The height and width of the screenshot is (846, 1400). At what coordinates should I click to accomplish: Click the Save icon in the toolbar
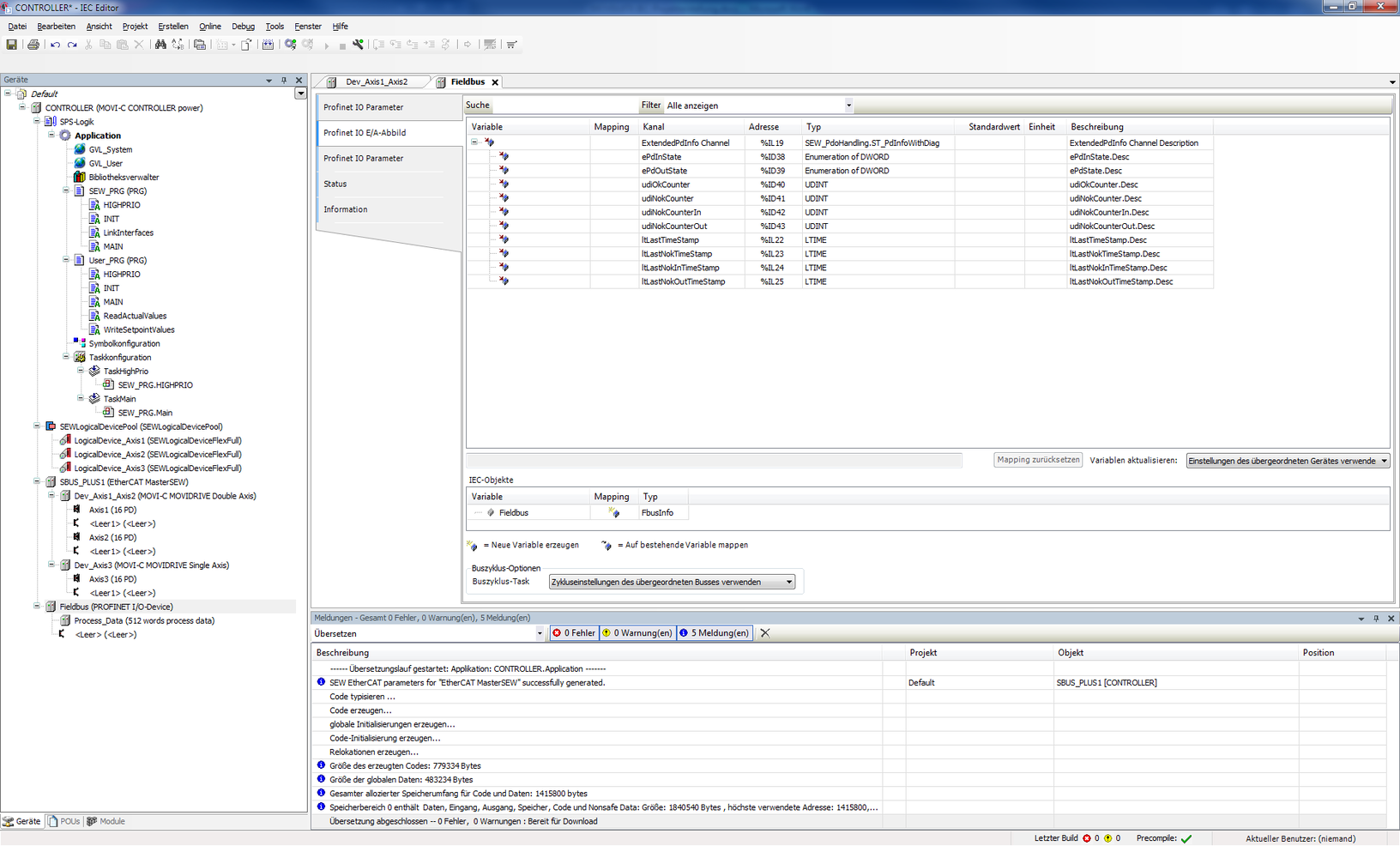coord(12,45)
